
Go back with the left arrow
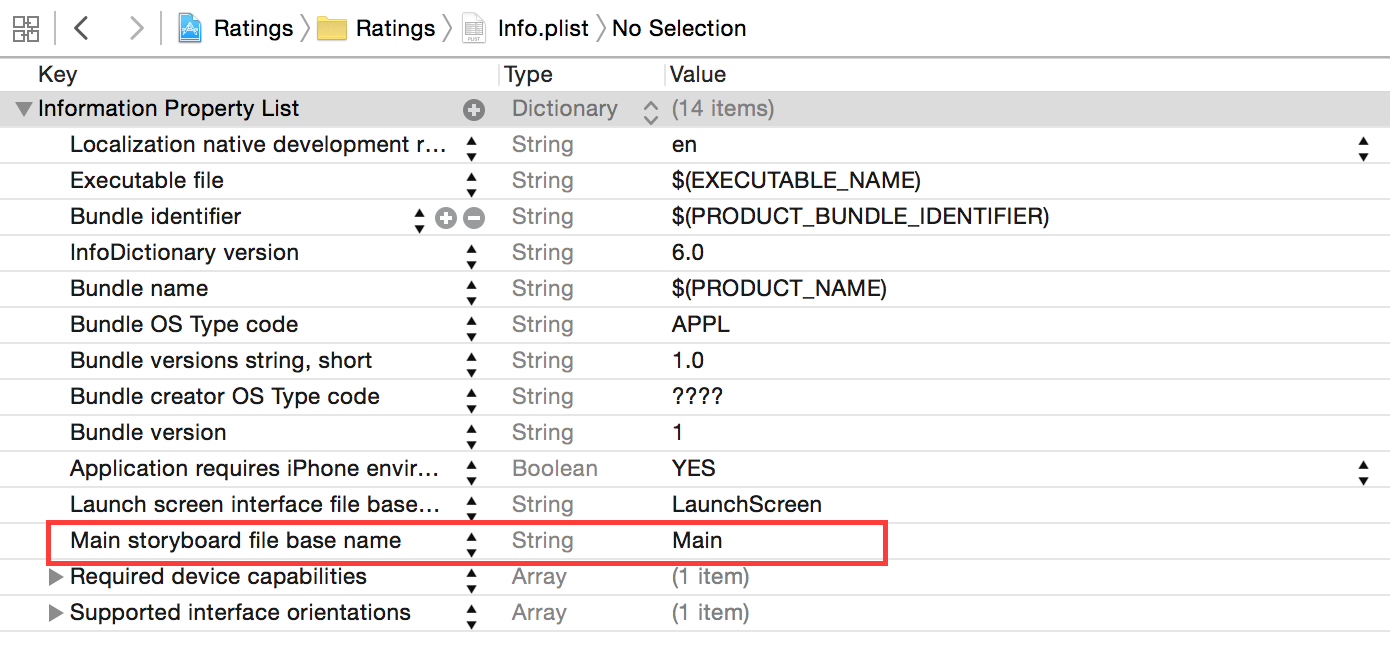click(82, 28)
